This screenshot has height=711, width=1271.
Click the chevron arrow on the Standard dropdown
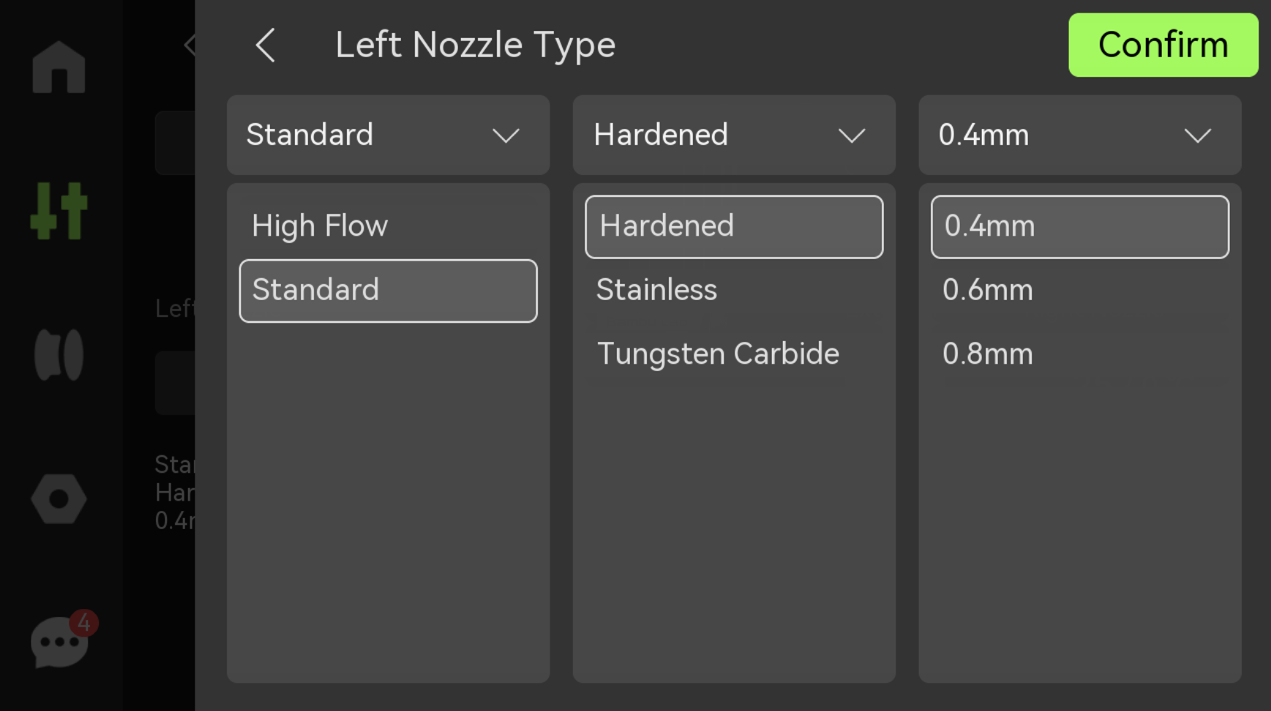coord(506,136)
